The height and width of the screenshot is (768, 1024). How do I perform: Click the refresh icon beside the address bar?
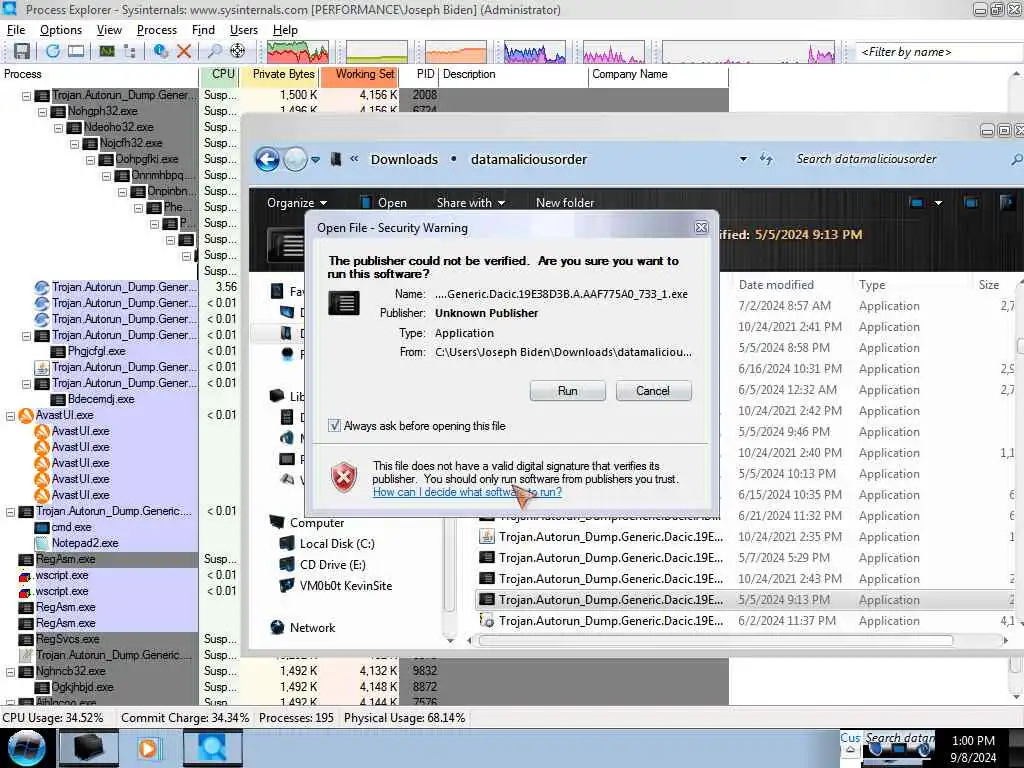pyautogui.click(x=766, y=159)
